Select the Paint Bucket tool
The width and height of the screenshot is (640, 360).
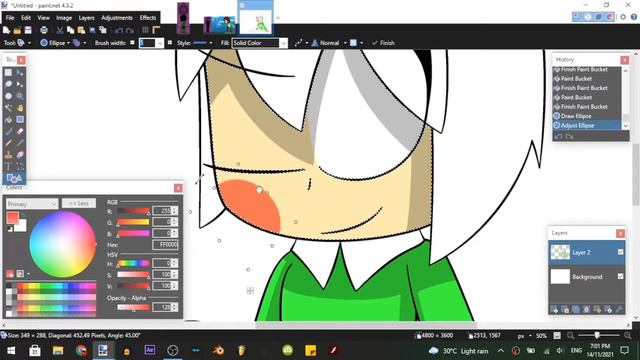click(9, 120)
